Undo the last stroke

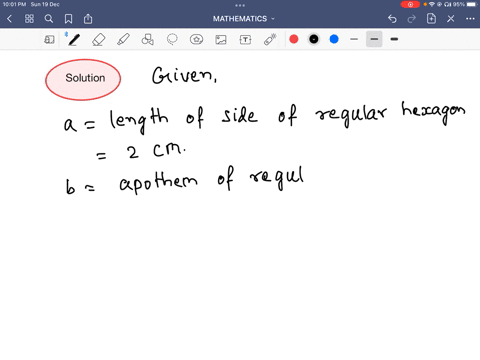coord(392,19)
